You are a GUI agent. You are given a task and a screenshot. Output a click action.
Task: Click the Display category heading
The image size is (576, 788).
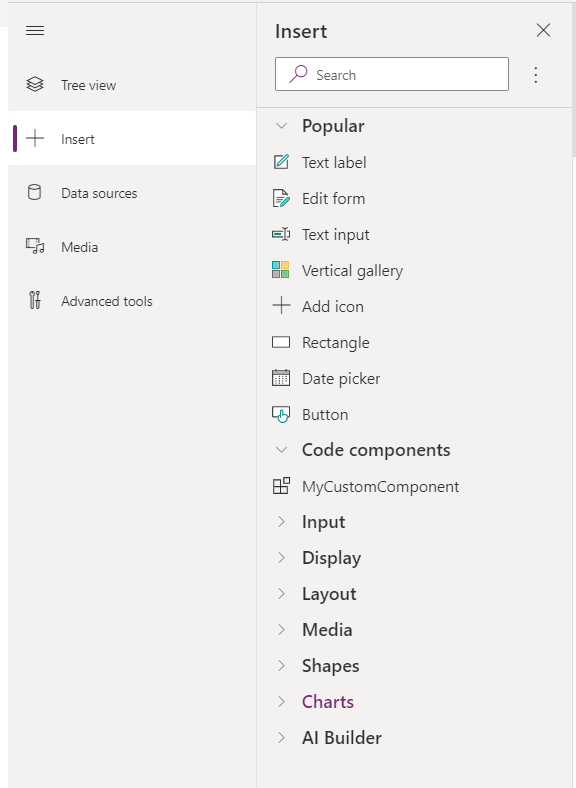(331, 558)
